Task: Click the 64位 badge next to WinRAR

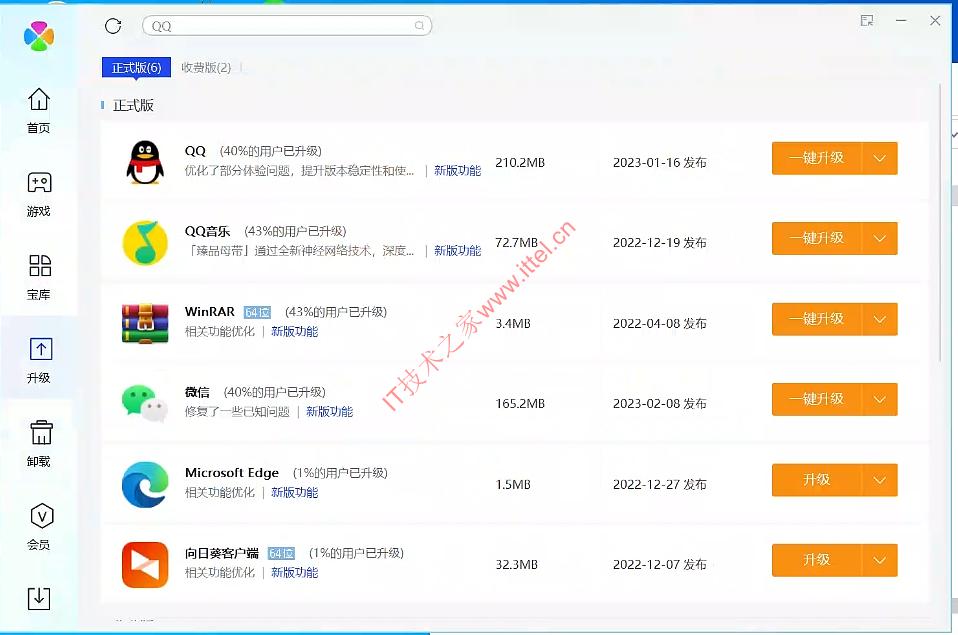Action: tap(257, 312)
